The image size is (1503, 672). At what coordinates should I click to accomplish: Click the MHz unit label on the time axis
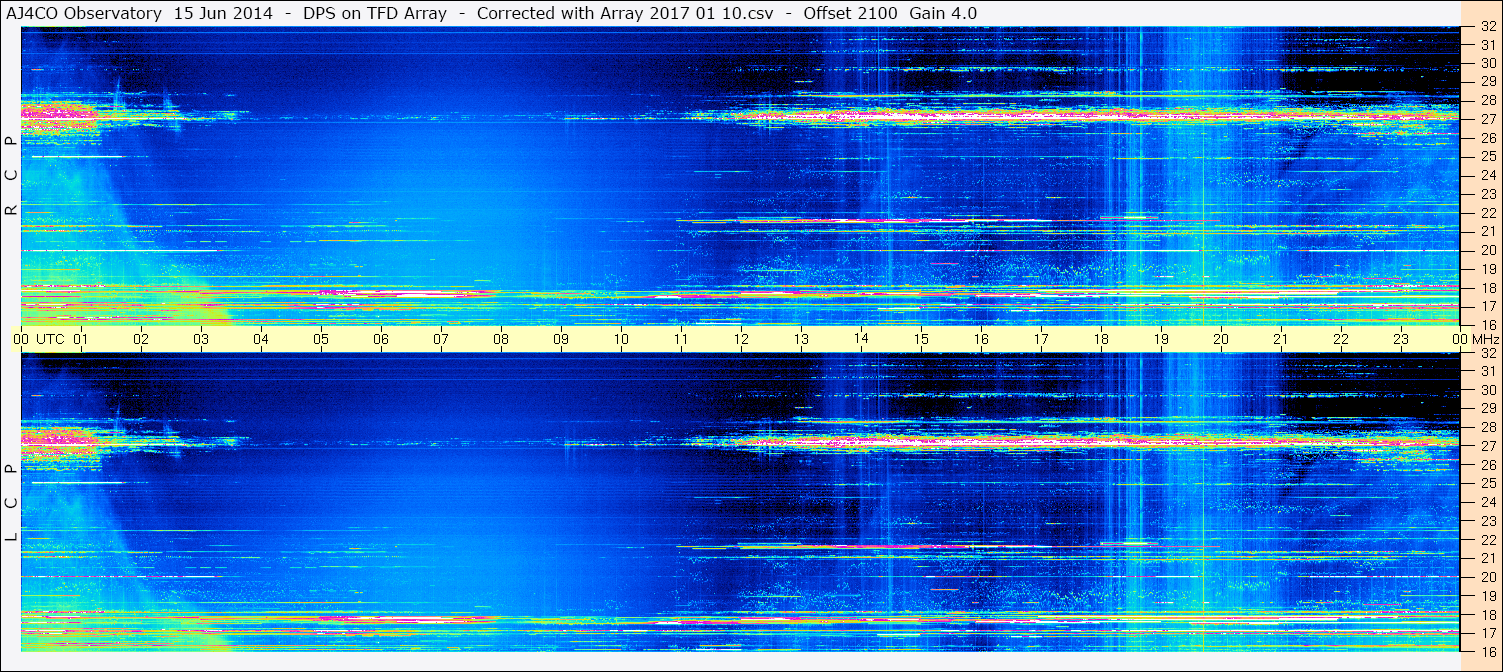click(x=1485, y=339)
